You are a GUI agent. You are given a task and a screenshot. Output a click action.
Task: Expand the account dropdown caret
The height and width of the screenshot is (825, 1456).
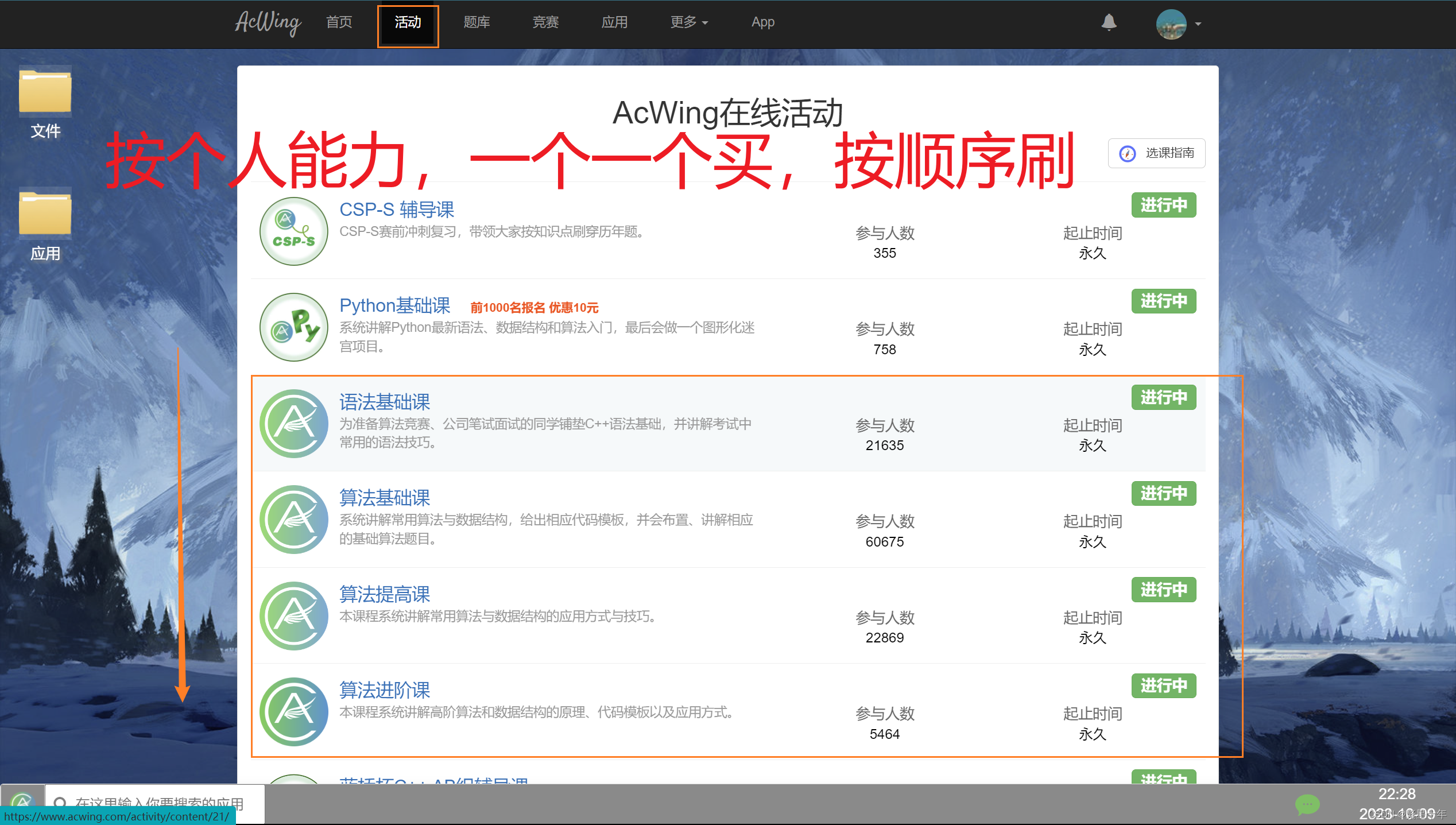[1198, 24]
